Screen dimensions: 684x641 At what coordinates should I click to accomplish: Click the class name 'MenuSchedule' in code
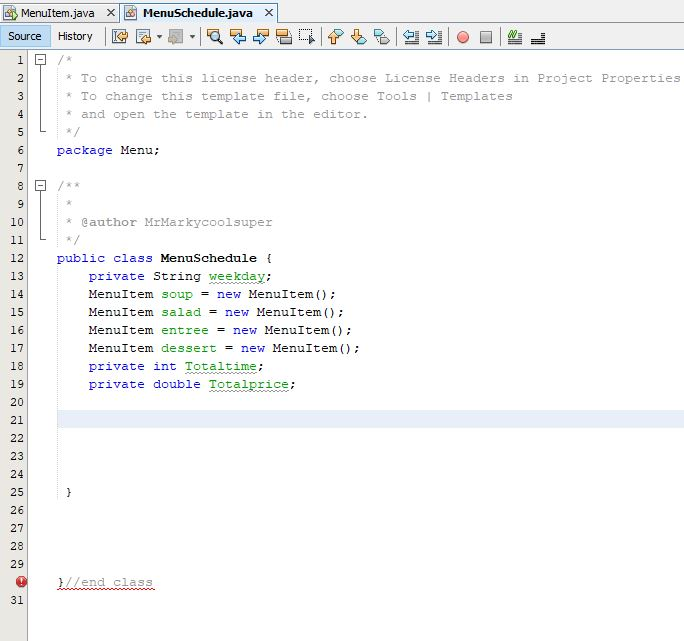pos(209,258)
